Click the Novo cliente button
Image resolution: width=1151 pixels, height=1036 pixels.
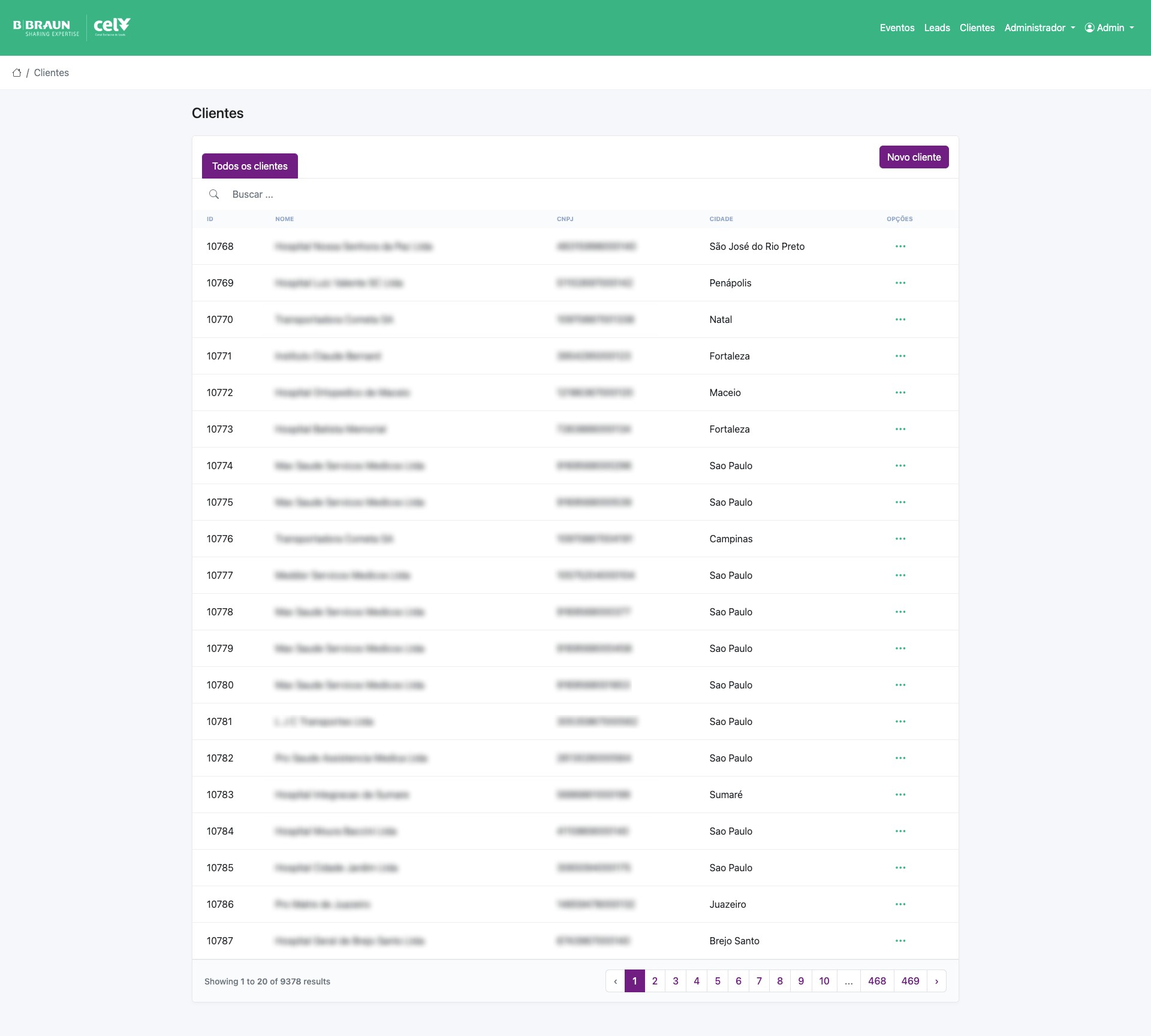(914, 157)
